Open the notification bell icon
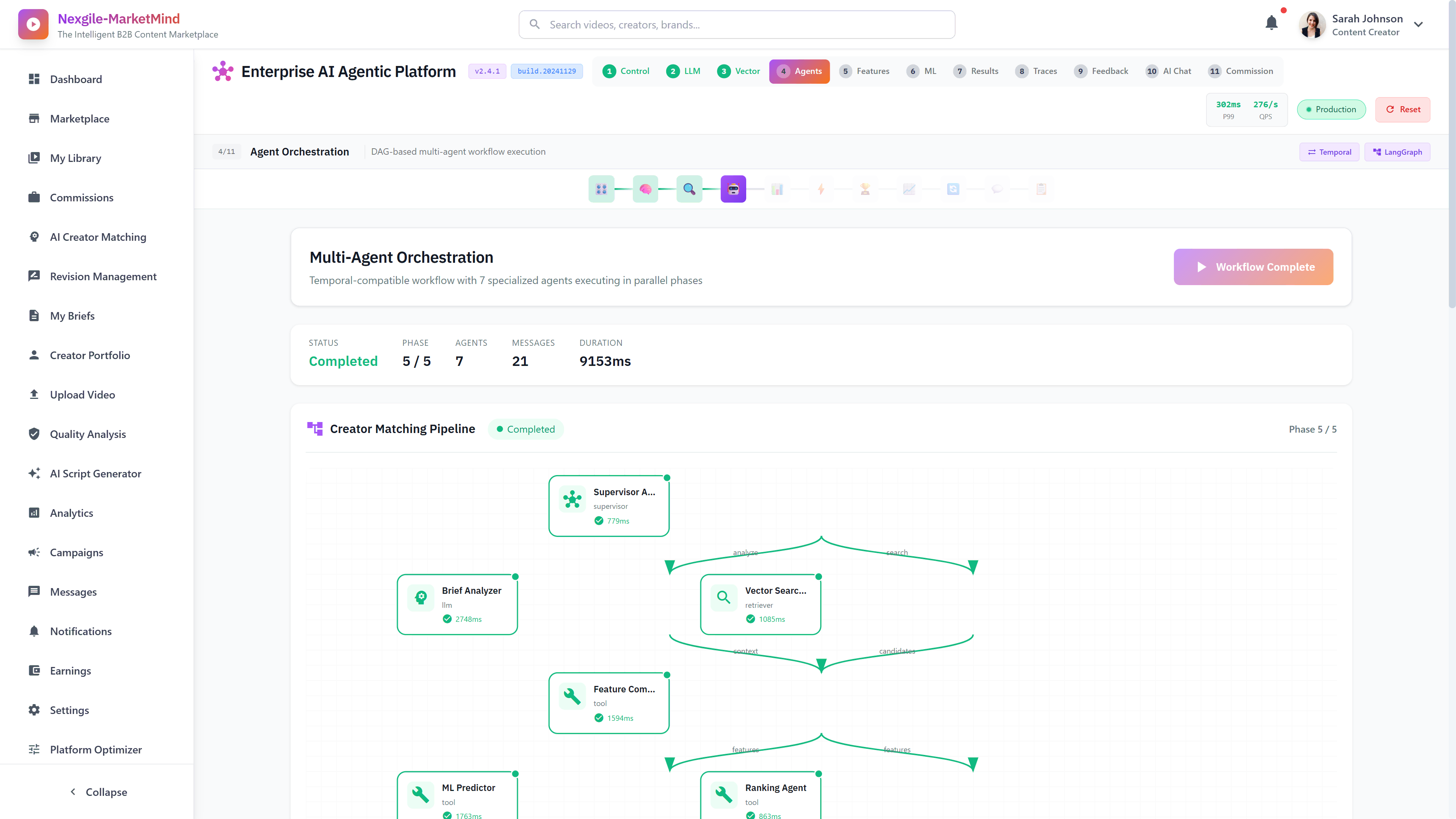 click(x=1272, y=23)
